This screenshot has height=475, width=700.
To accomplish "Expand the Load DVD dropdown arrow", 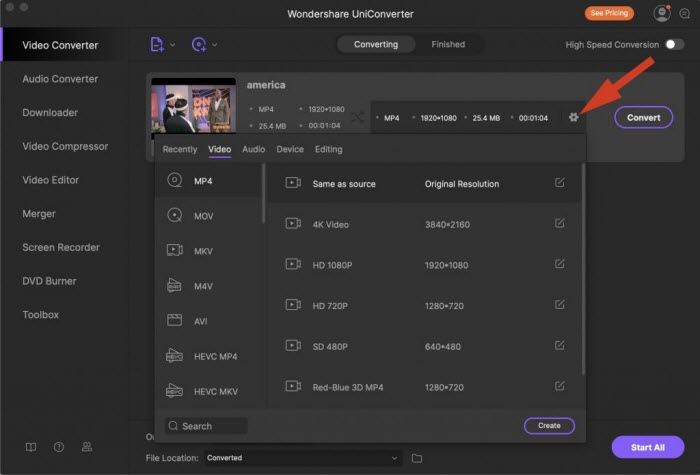I will 215,45.
